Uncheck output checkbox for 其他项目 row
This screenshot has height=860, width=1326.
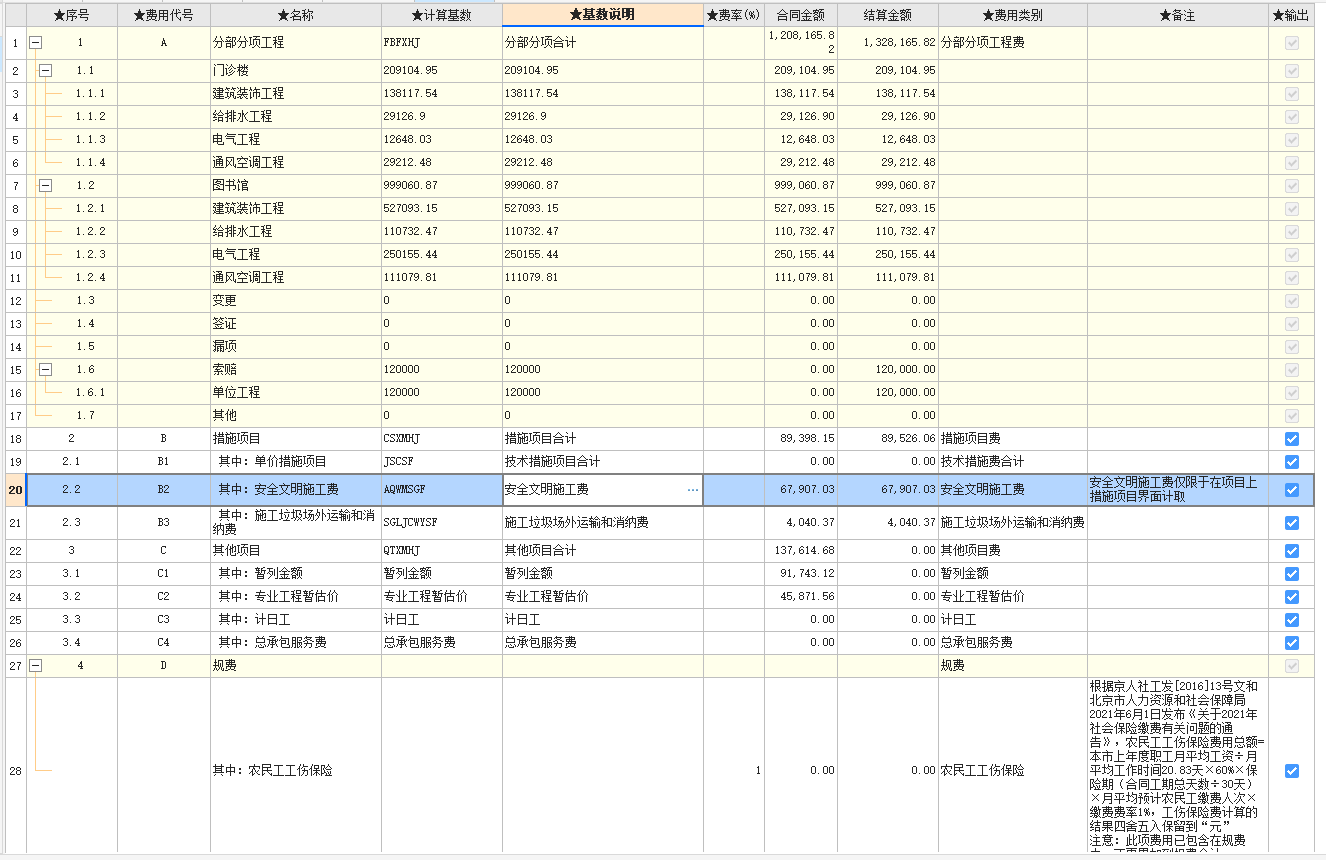1291,551
